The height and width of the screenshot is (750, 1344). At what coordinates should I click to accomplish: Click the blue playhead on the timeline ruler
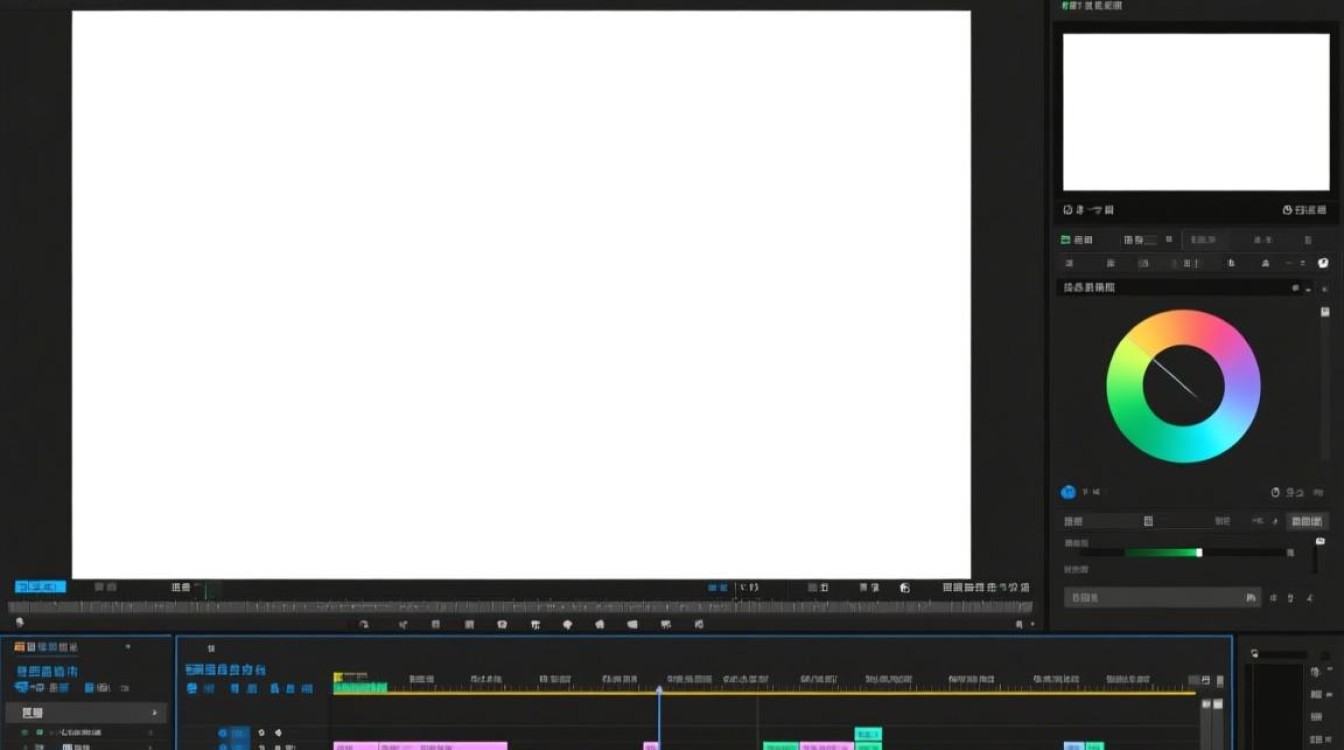pyautogui.click(x=659, y=689)
